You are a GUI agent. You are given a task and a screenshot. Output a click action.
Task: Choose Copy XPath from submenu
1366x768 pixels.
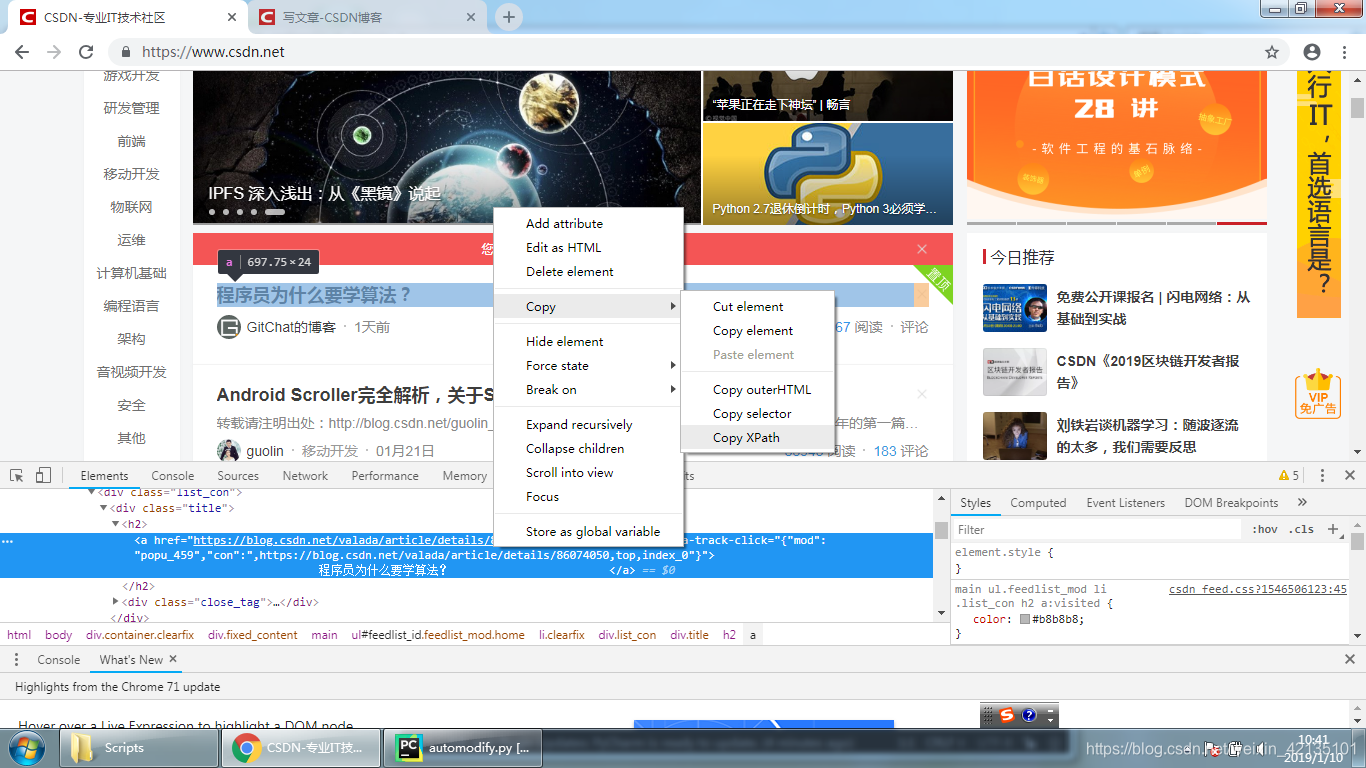(757, 437)
